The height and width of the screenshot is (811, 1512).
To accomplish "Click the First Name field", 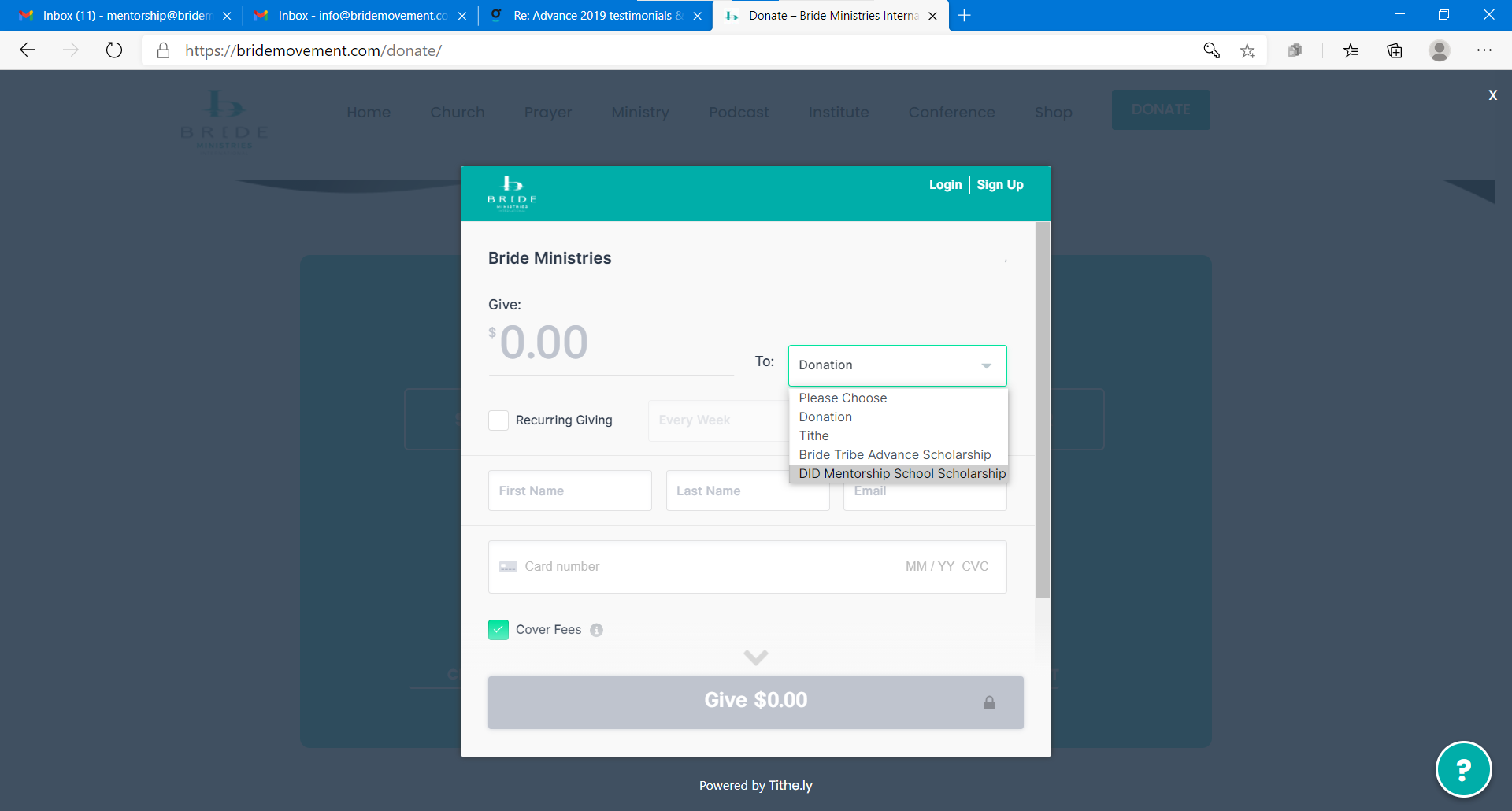I will [570, 491].
